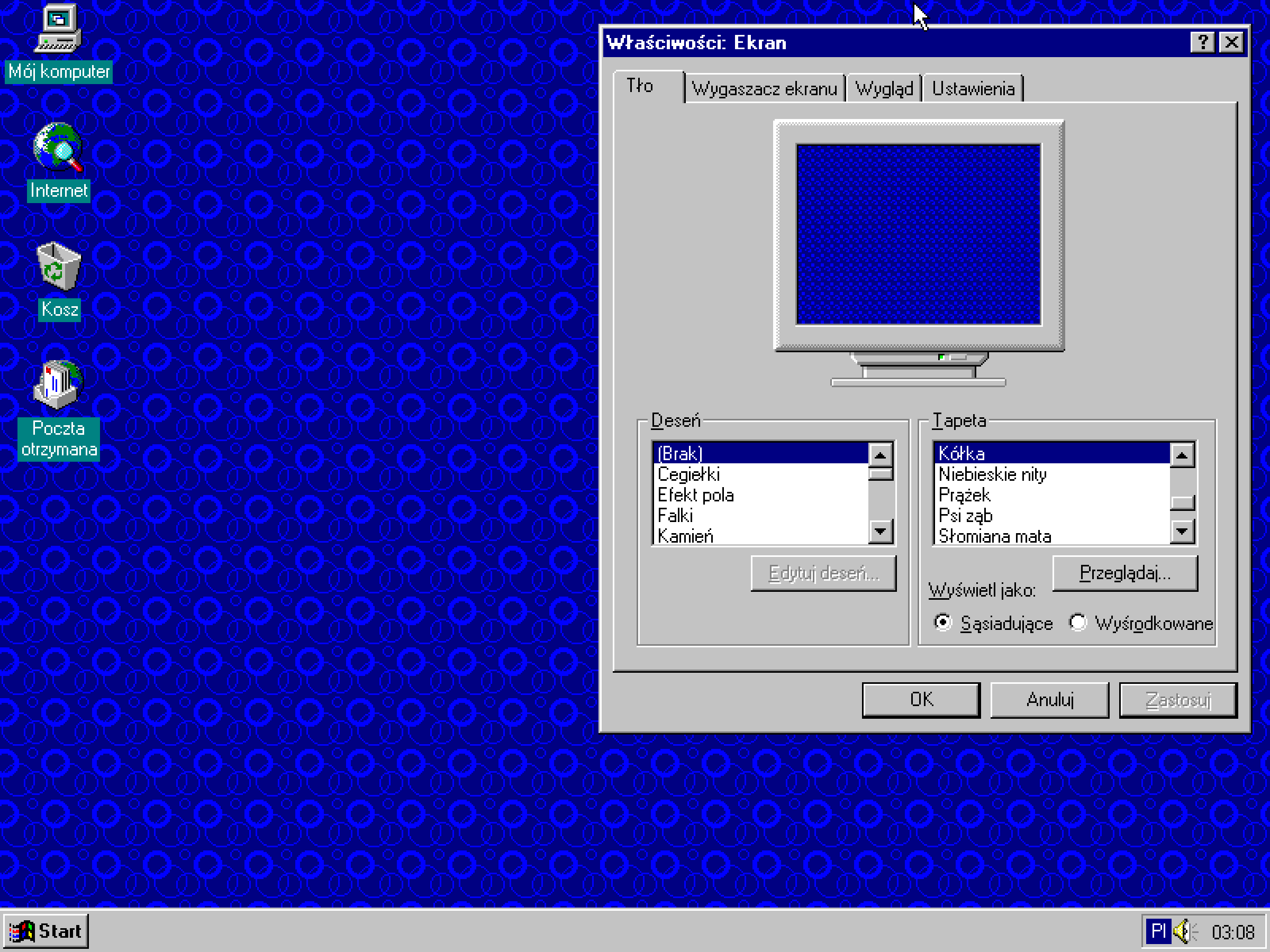Click the Anuluj button
This screenshot has width=1270, height=952.
1049,700
